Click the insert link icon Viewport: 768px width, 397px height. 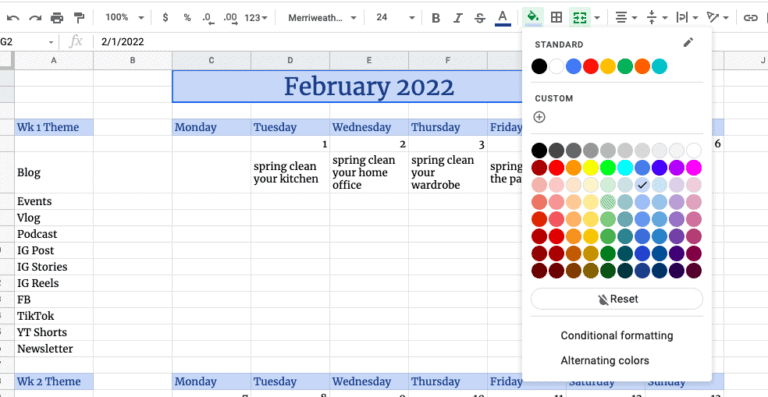750,18
